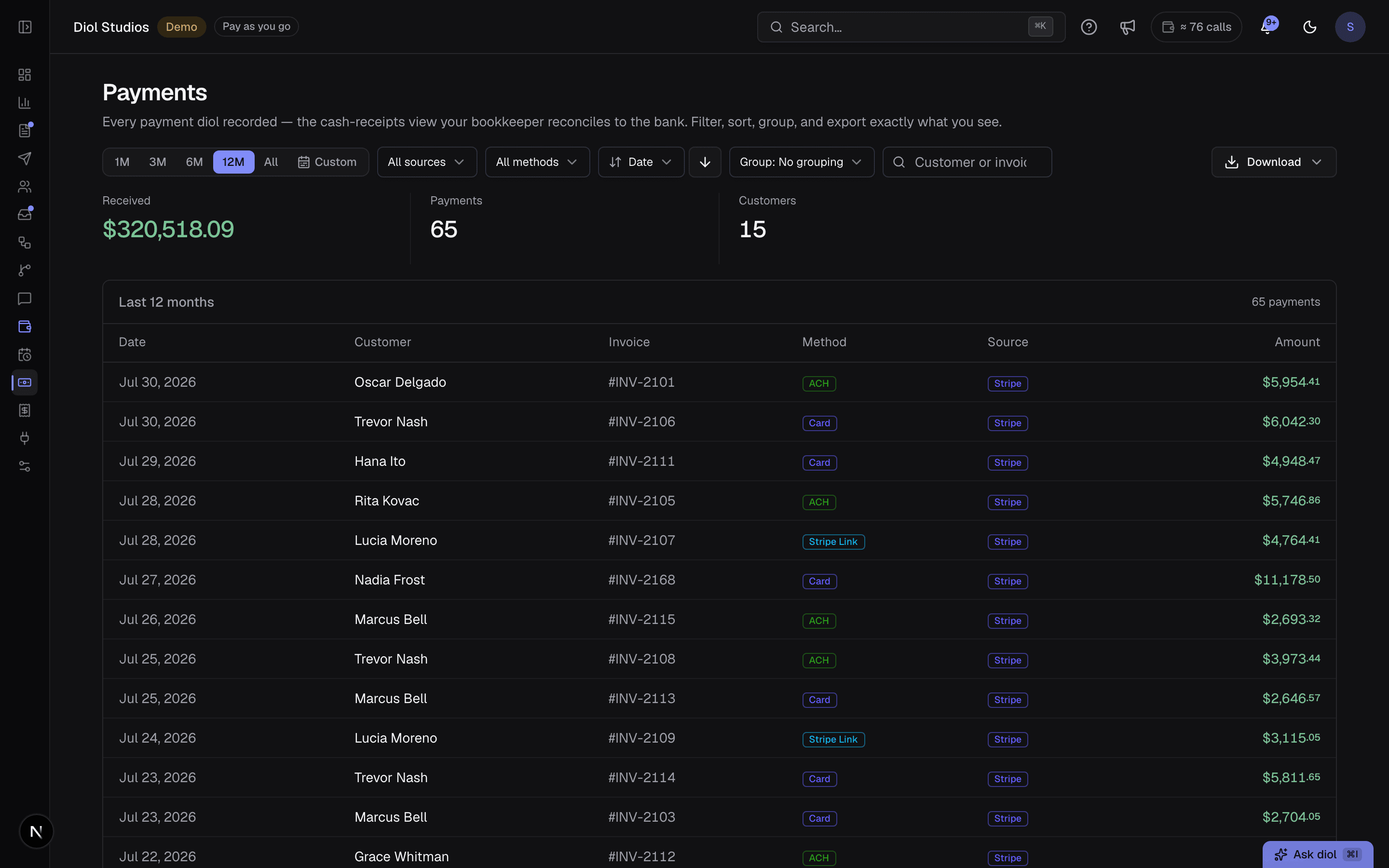Image resolution: width=1389 pixels, height=868 pixels.
Task: Open the workflow connected-squares icon
Action: coord(25,242)
